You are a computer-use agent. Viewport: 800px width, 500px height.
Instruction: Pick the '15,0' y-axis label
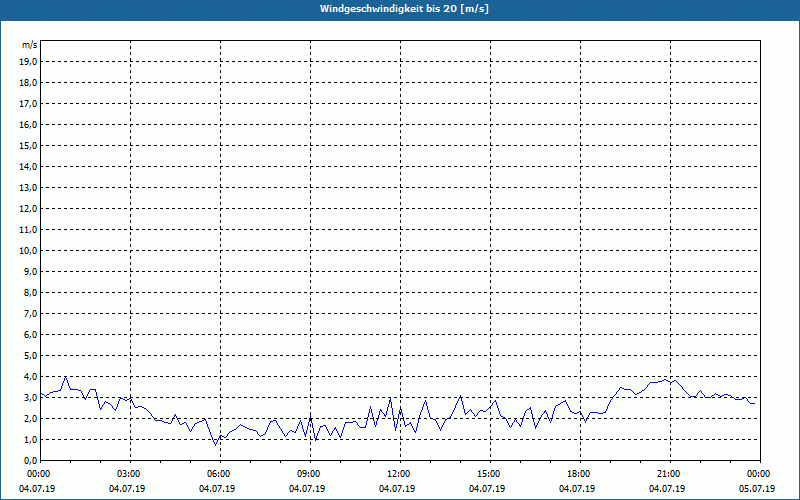point(28,145)
